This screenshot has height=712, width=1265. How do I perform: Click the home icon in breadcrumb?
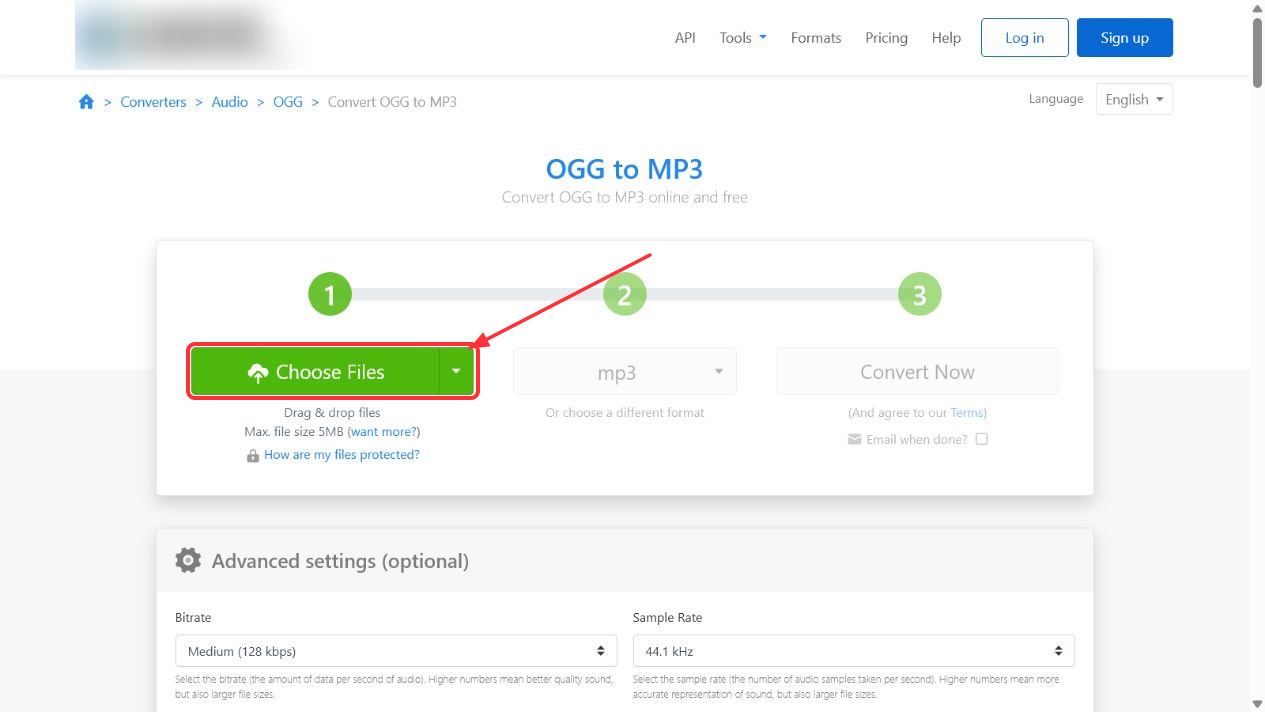coord(86,102)
